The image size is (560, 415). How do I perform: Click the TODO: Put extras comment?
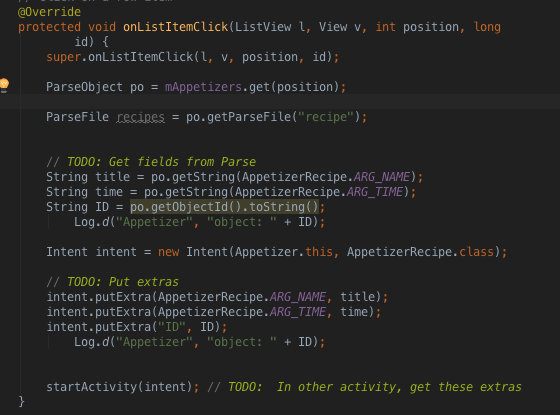(x=112, y=282)
